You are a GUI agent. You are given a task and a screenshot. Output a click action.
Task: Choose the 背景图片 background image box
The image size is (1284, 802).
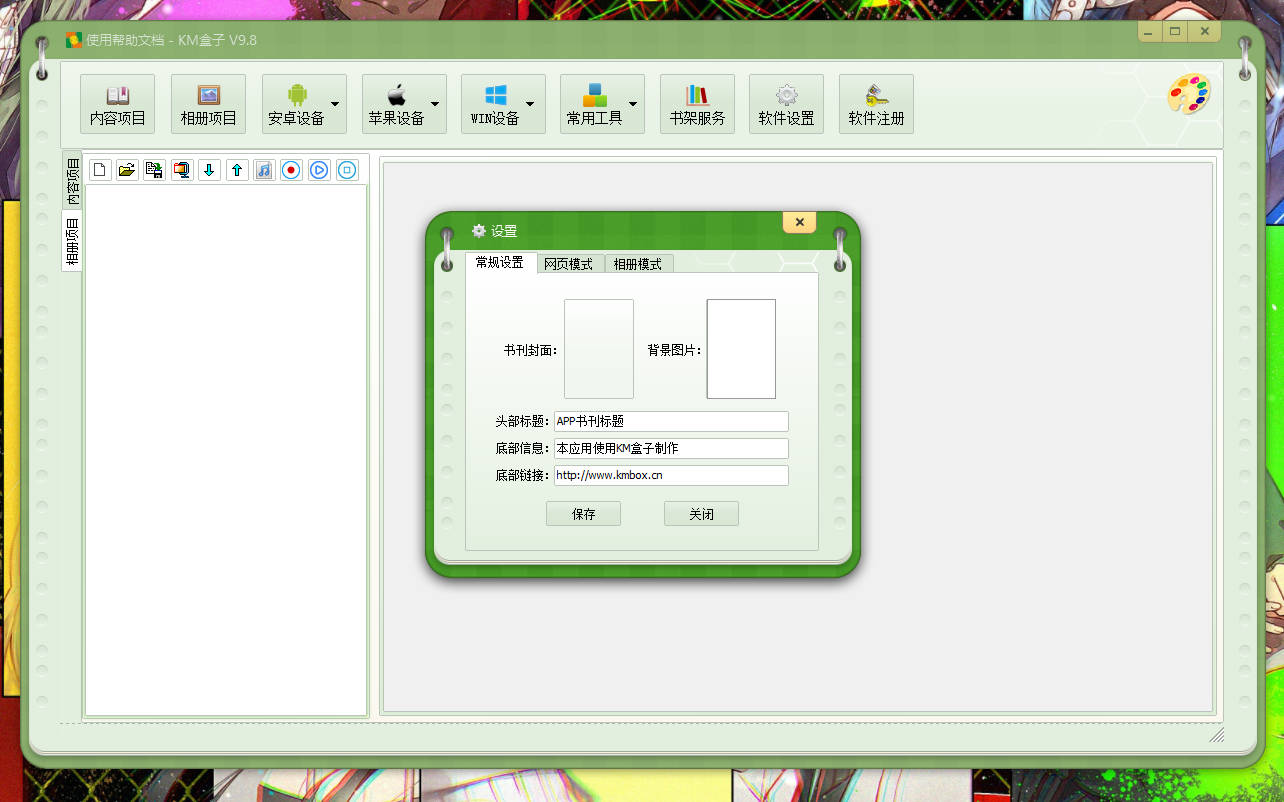[x=741, y=349]
